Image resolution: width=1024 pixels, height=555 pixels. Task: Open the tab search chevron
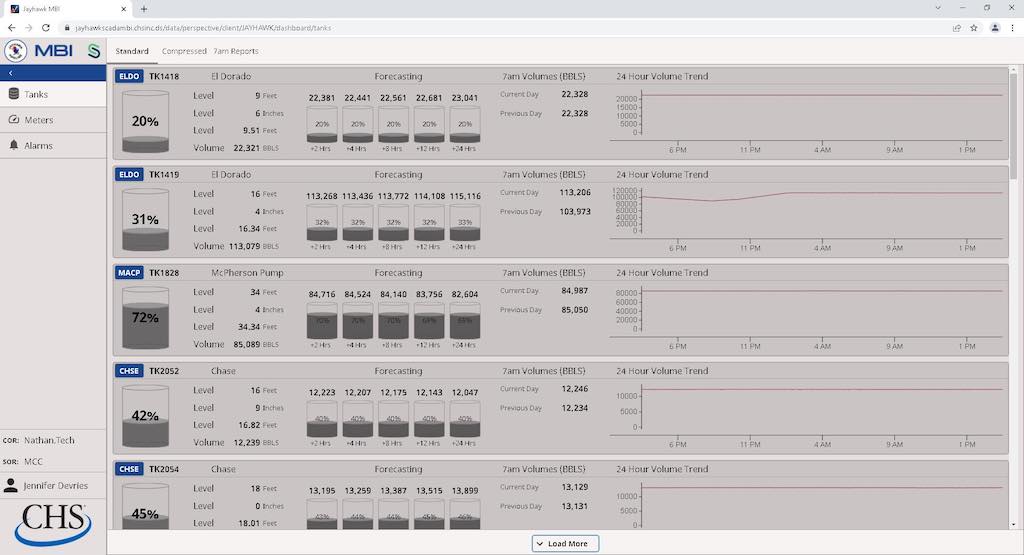(x=938, y=8)
